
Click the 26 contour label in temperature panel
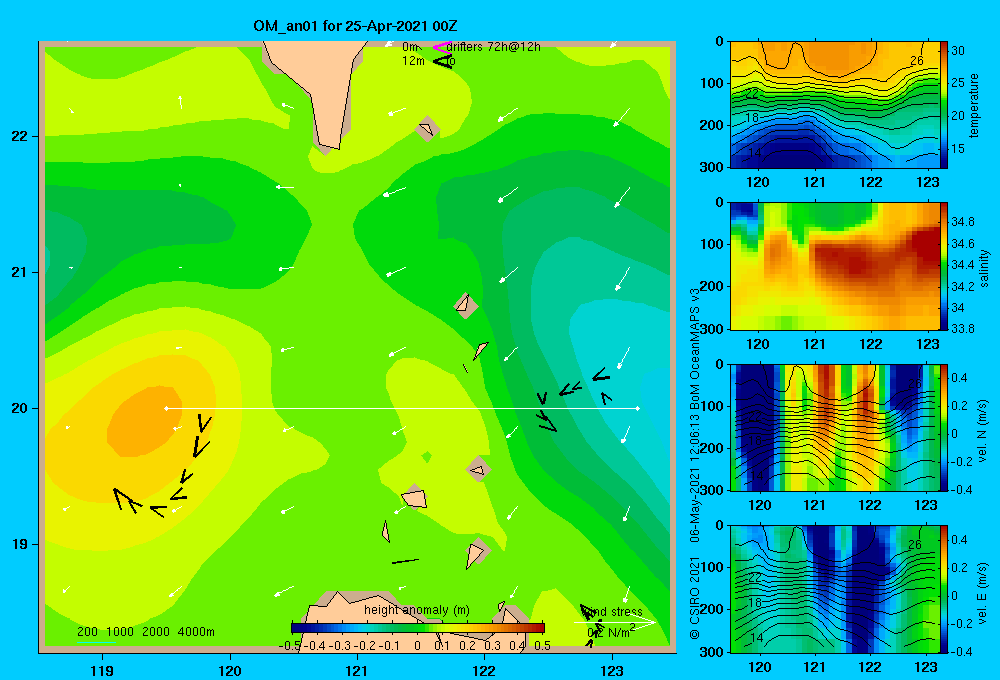tap(916, 61)
